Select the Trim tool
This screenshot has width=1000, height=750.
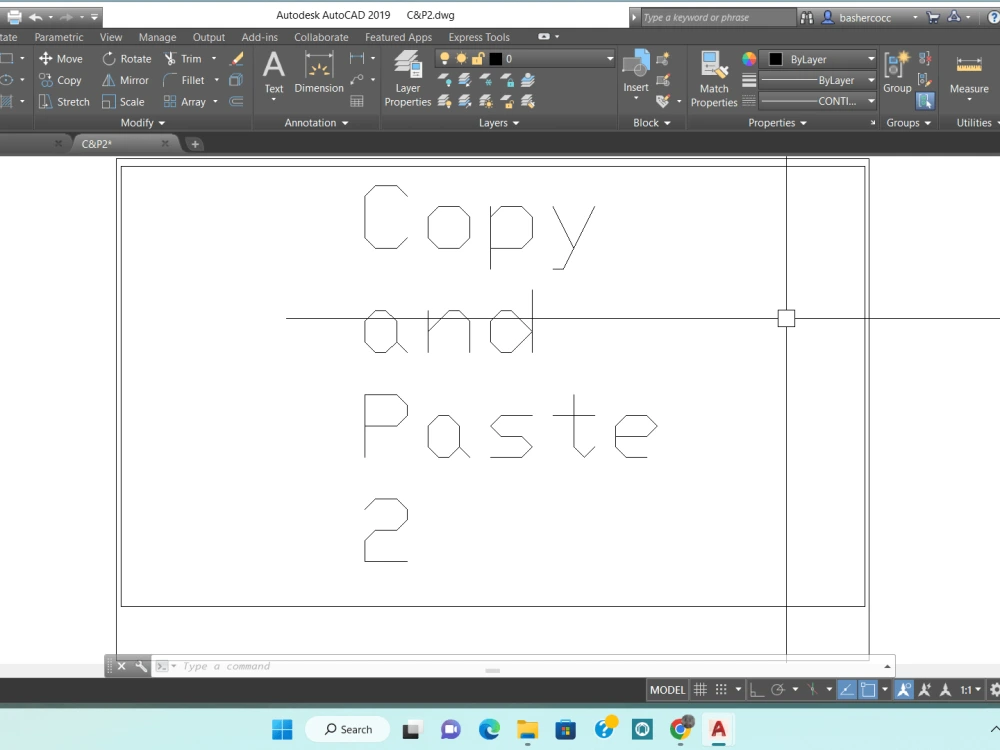(183, 59)
